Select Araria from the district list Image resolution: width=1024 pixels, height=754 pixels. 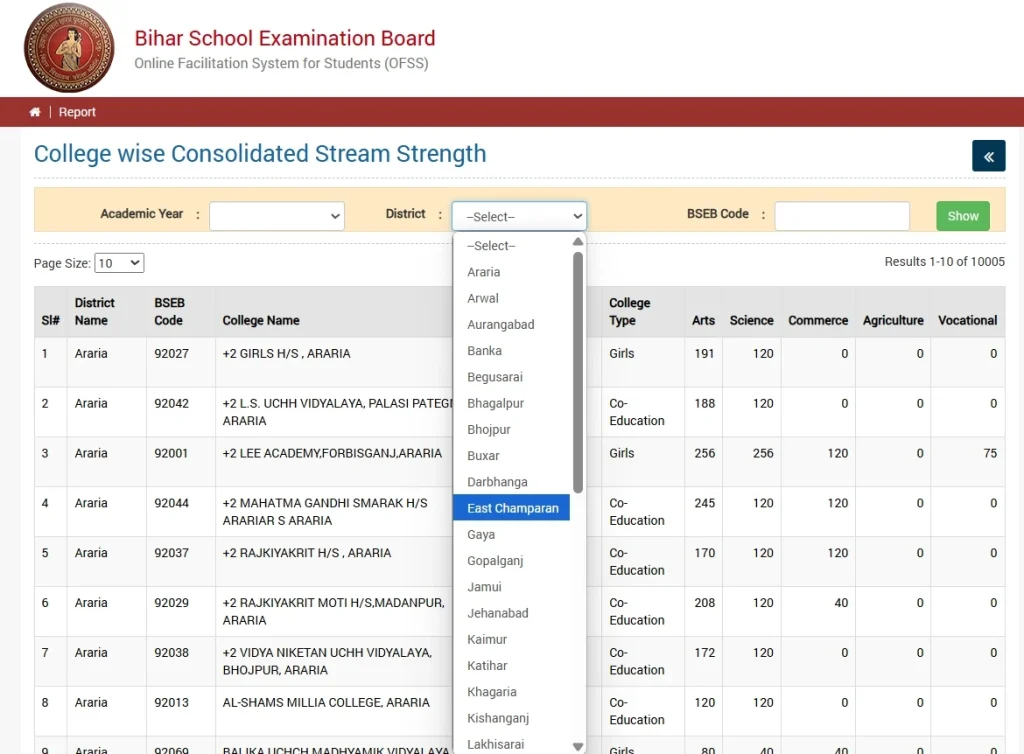(x=485, y=271)
